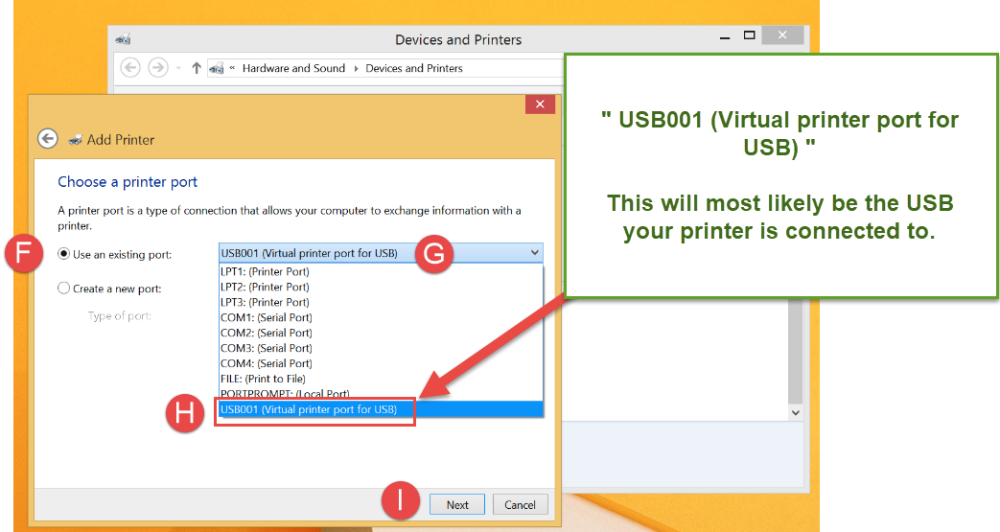Click the up-level arrow in Devices and Printers

point(196,68)
